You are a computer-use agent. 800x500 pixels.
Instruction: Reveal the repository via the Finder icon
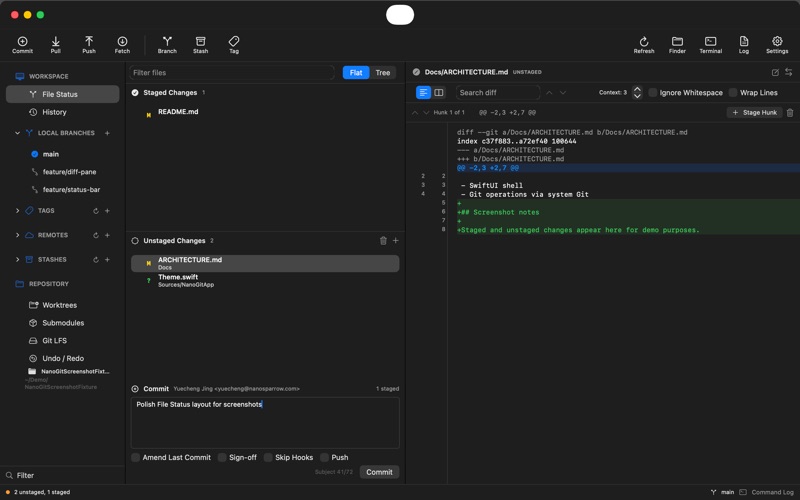click(677, 44)
